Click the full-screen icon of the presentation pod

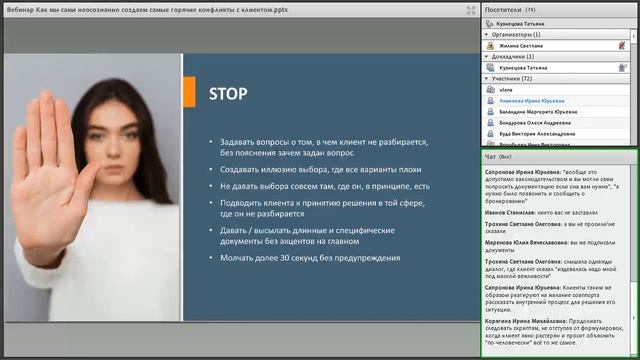471,10
